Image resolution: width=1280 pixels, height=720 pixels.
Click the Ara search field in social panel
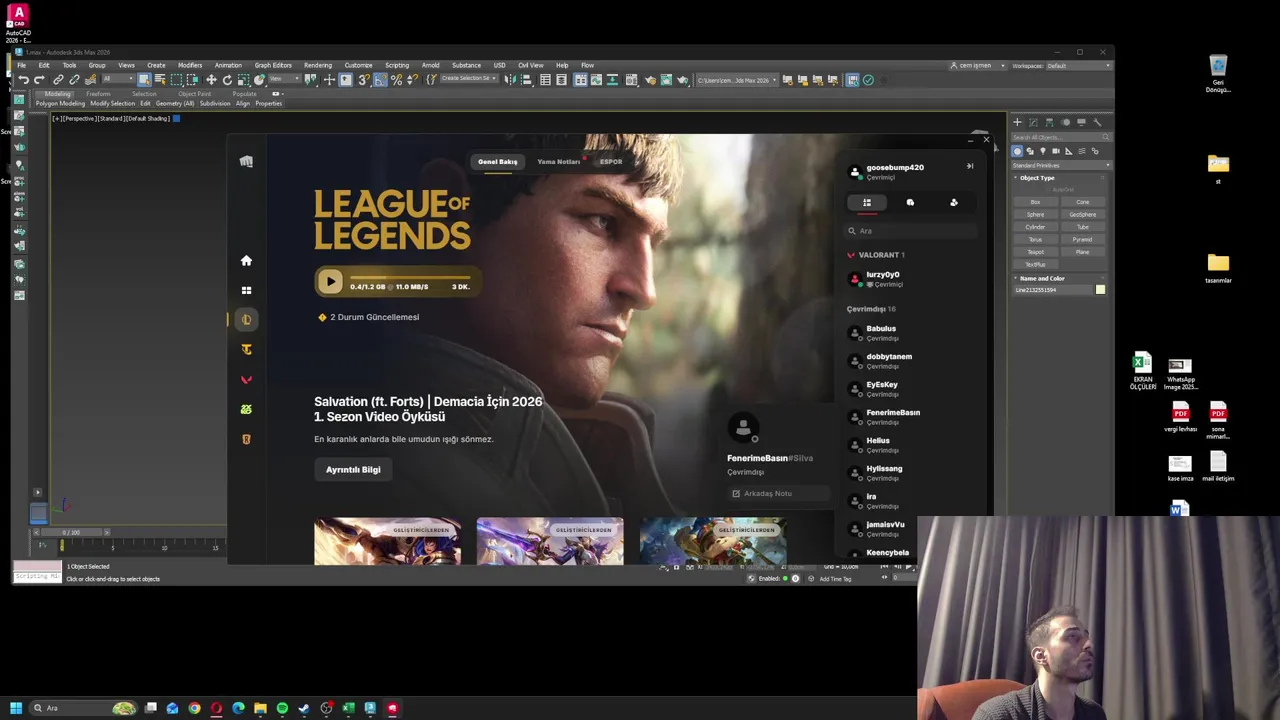pyautogui.click(x=912, y=231)
